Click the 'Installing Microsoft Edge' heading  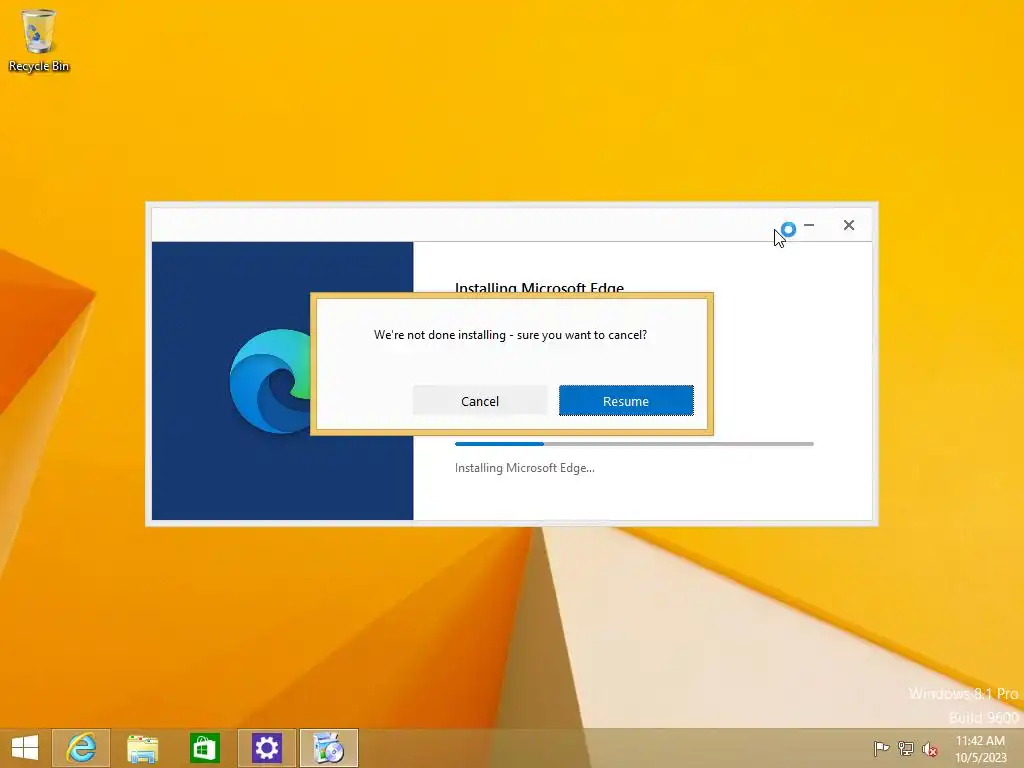click(x=539, y=287)
